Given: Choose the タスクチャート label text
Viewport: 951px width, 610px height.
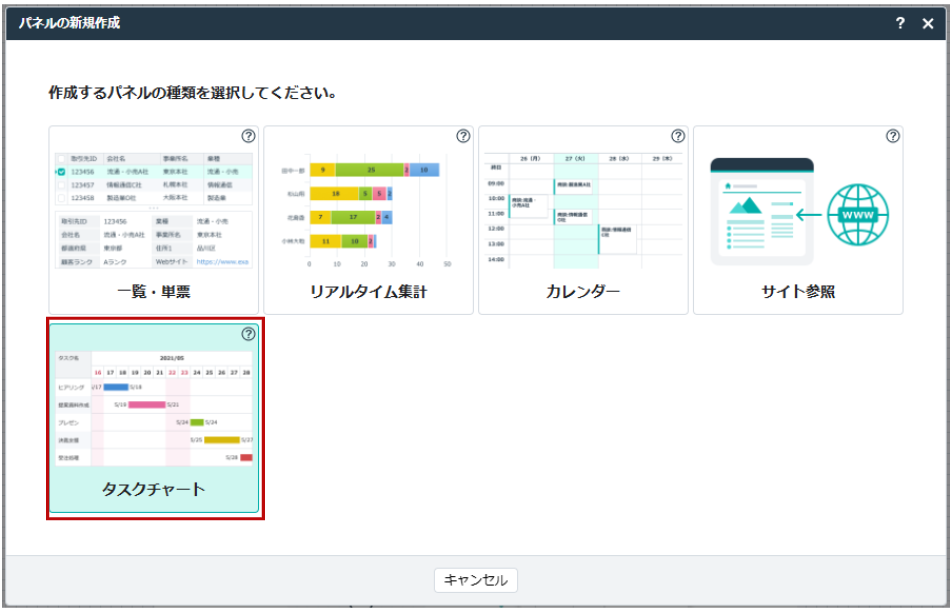Looking at the screenshot, I should click(154, 489).
